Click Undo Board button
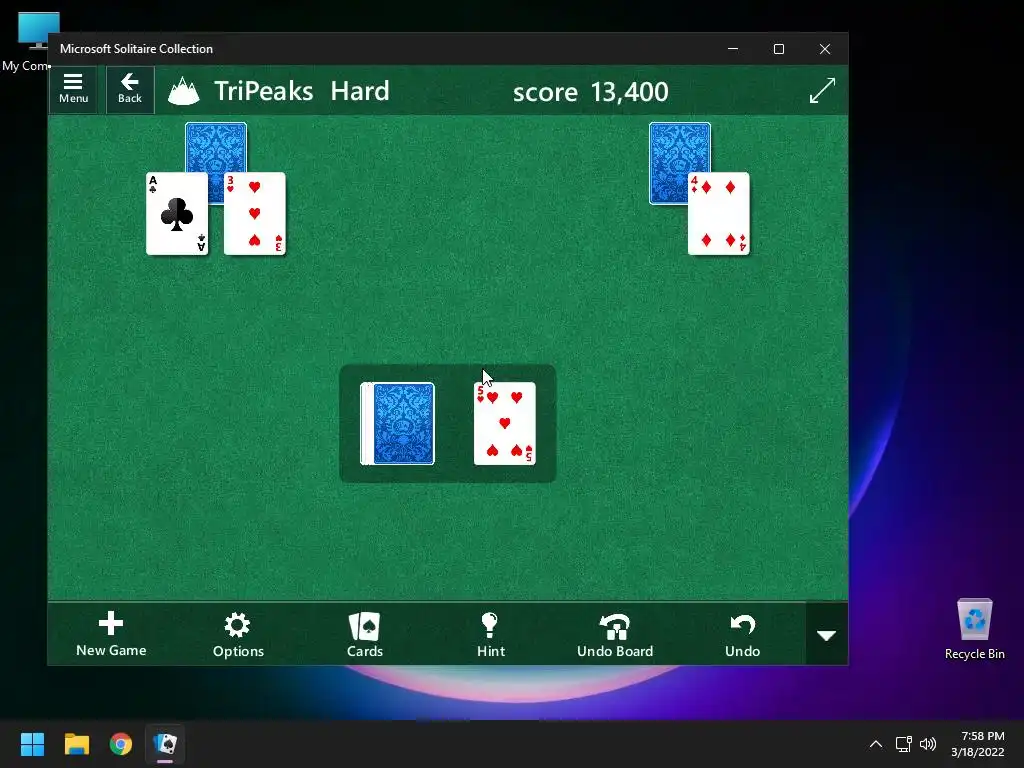The width and height of the screenshot is (1024, 768). (x=615, y=633)
